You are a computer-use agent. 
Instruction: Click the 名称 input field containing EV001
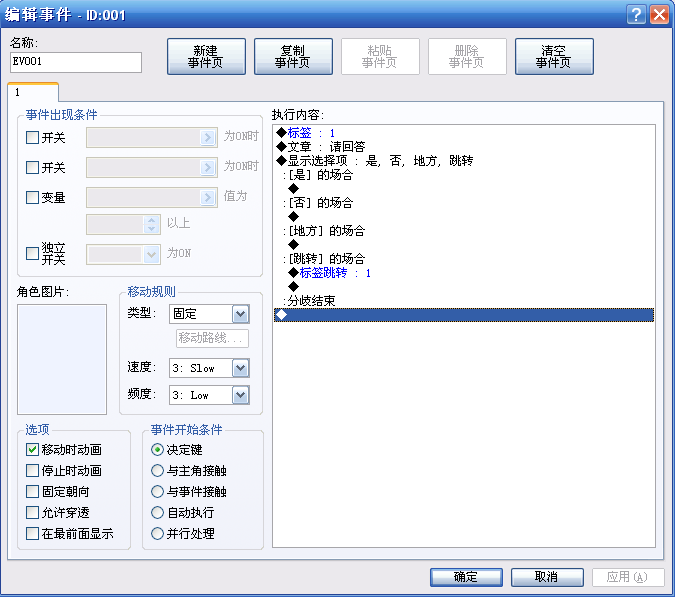click(76, 62)
